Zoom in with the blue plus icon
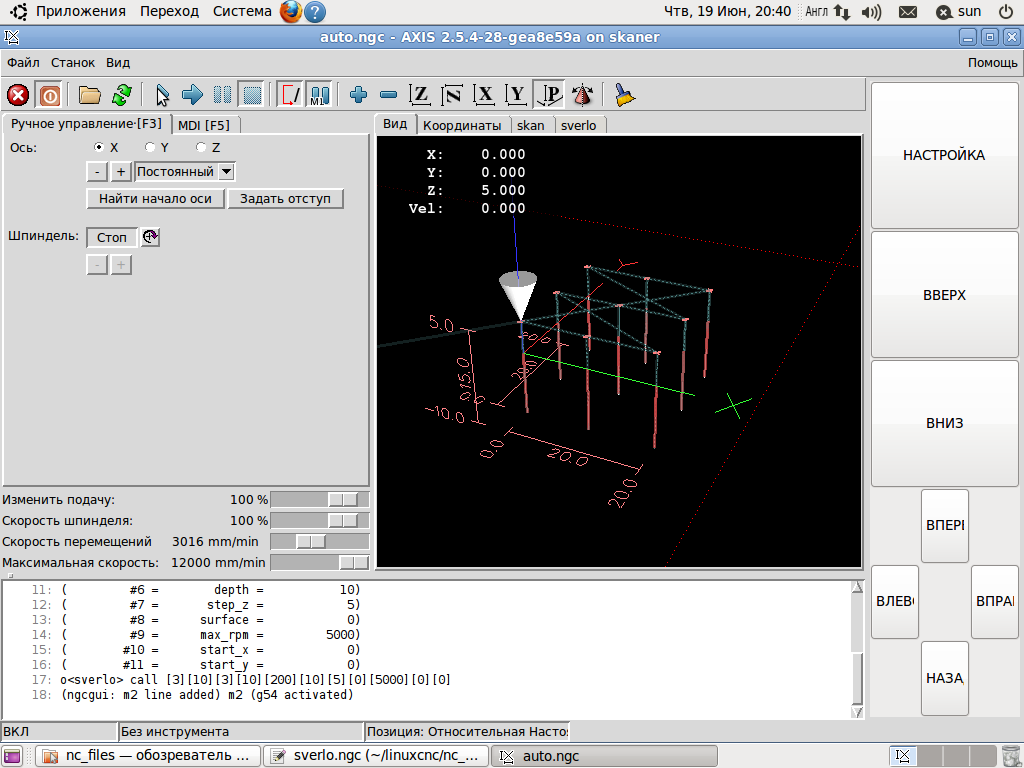This screenshot has height=768, width=1024. (x=359, y=95)
